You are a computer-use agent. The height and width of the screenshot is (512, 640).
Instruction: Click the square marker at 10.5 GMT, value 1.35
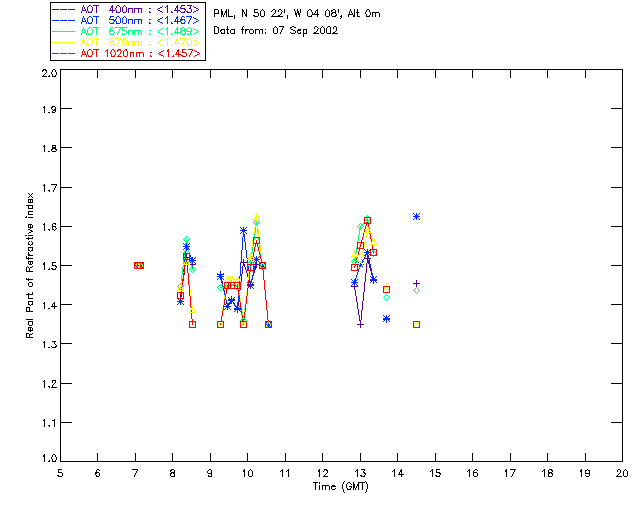click(x=268, y=324)
